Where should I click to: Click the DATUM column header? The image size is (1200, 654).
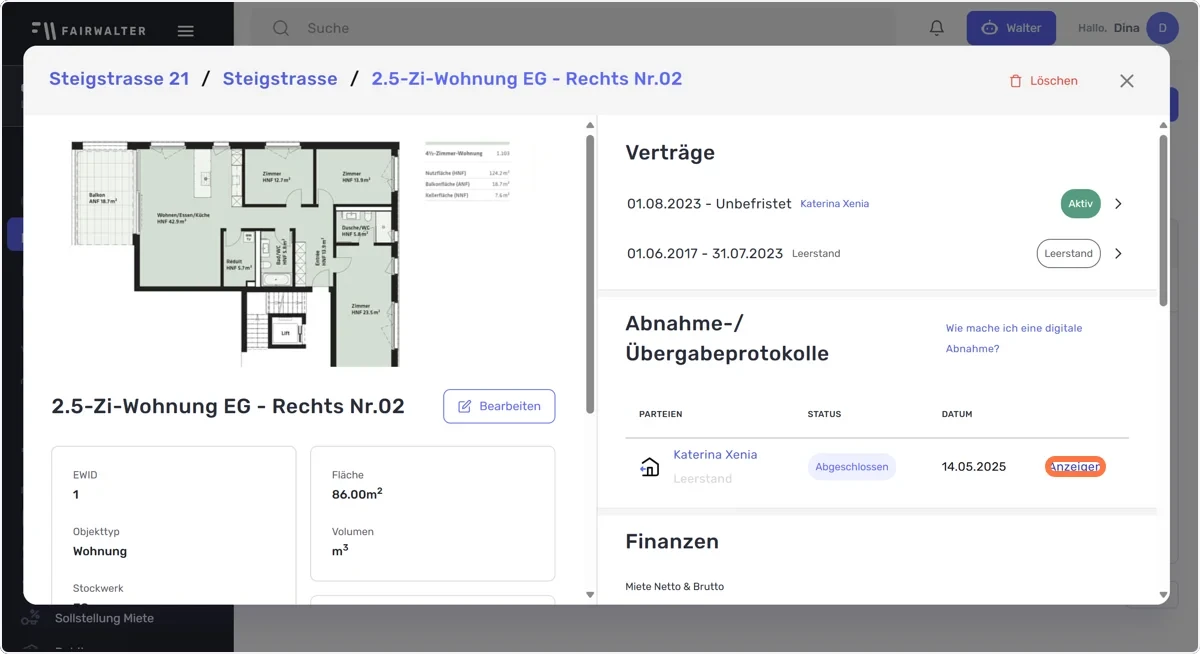pyautogui.click(x=957, y=414)
